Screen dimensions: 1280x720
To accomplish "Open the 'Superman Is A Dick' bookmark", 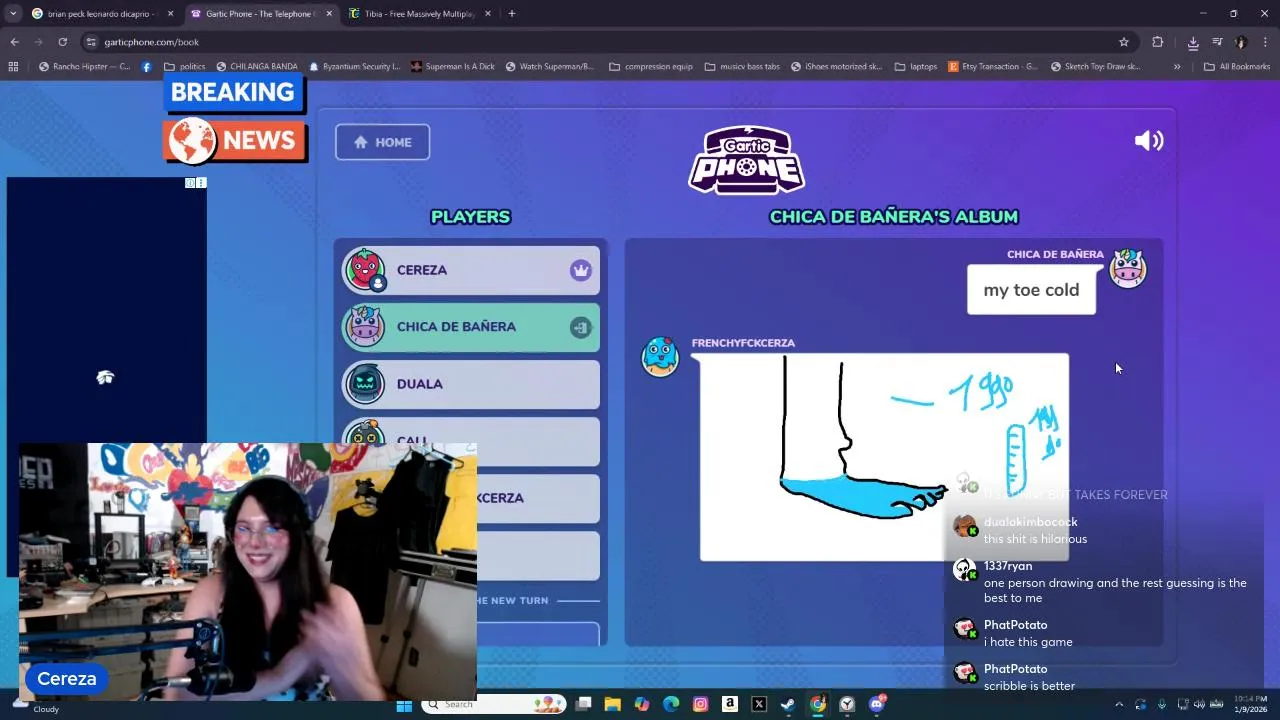I will (x=452, y=67).
